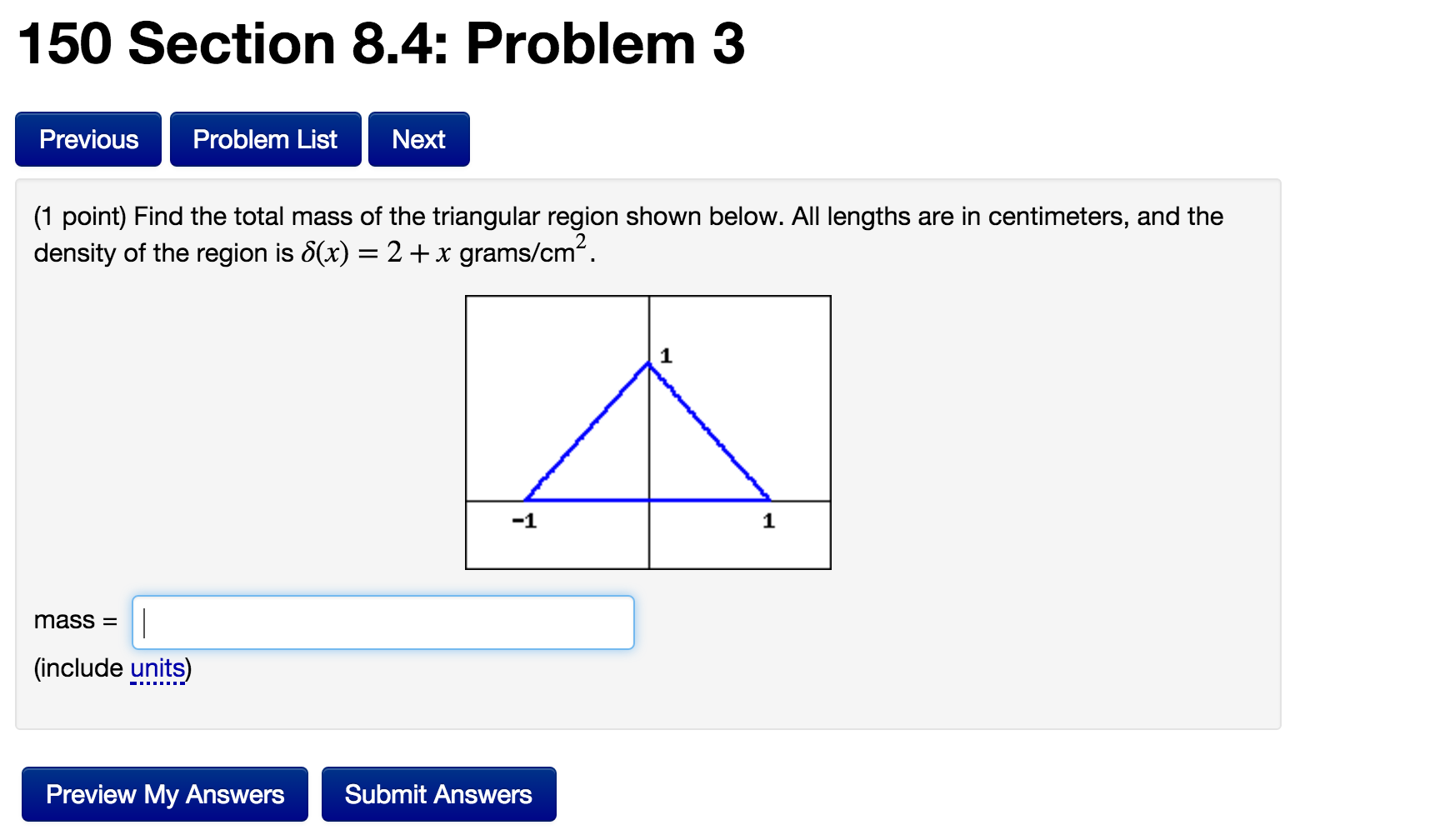Click the density formula δ(x) = 2 + x
This screenshot has height=840, width=1440.
coord(375,252)
